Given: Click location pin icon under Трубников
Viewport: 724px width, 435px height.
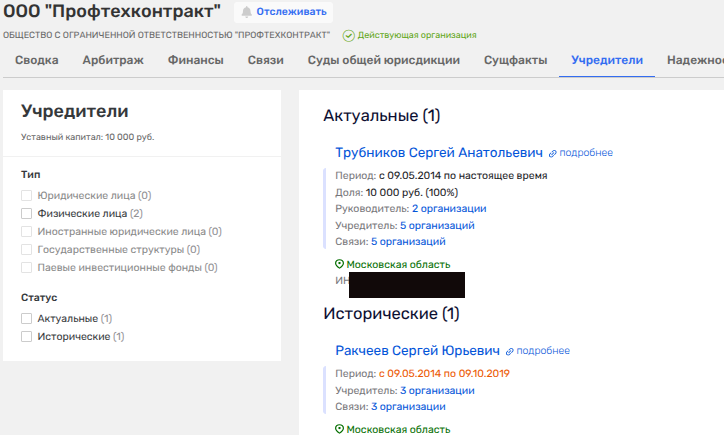Looking at the screenshot, I should [x=339, y=264].
